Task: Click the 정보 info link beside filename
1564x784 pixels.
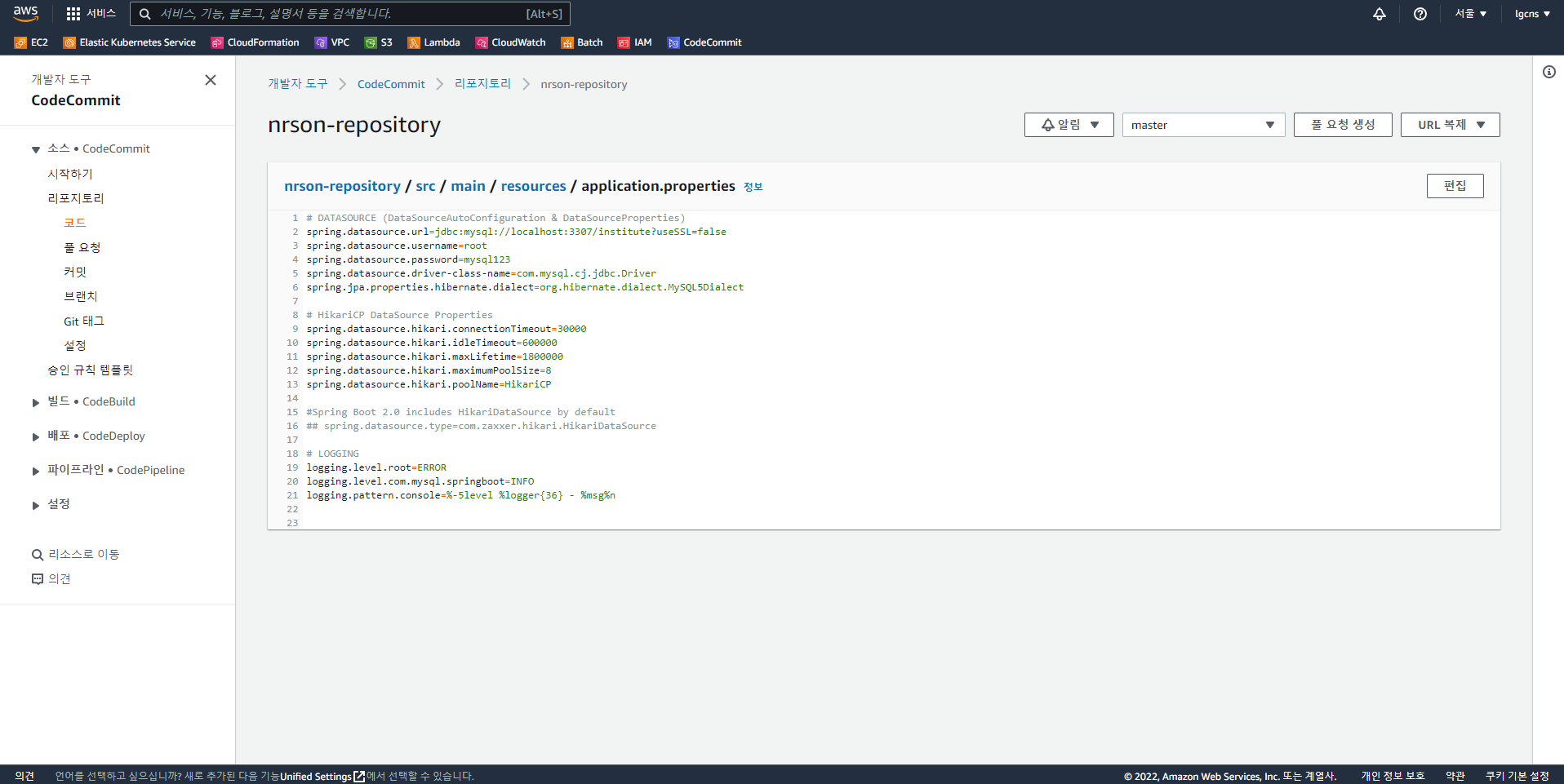Action: tap(753, 187)
